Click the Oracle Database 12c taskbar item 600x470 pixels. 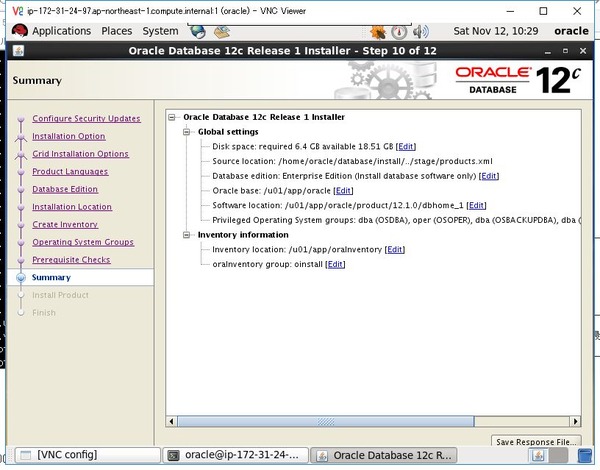(x=383, y=455)
